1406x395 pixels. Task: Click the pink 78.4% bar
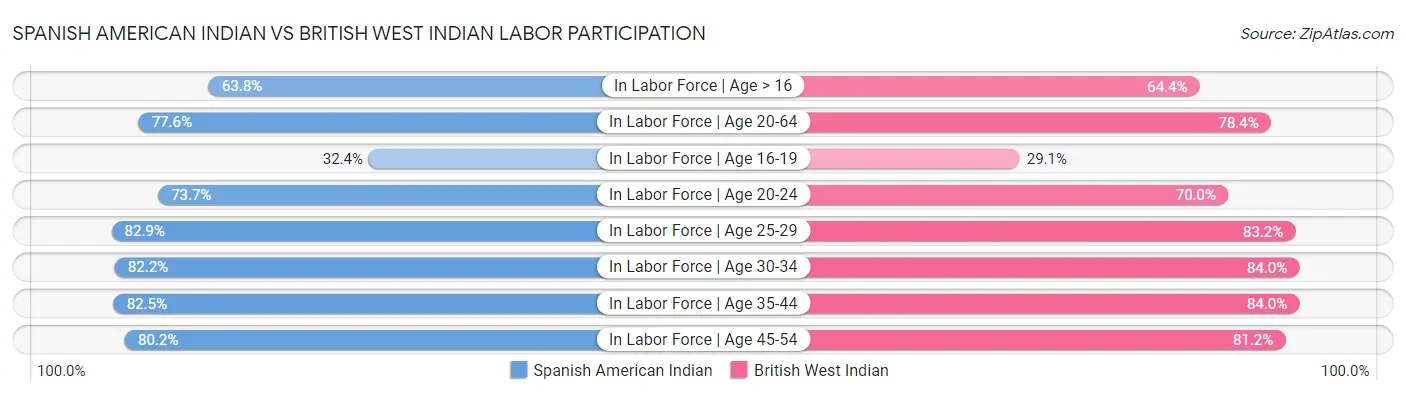click(1038, 122)
